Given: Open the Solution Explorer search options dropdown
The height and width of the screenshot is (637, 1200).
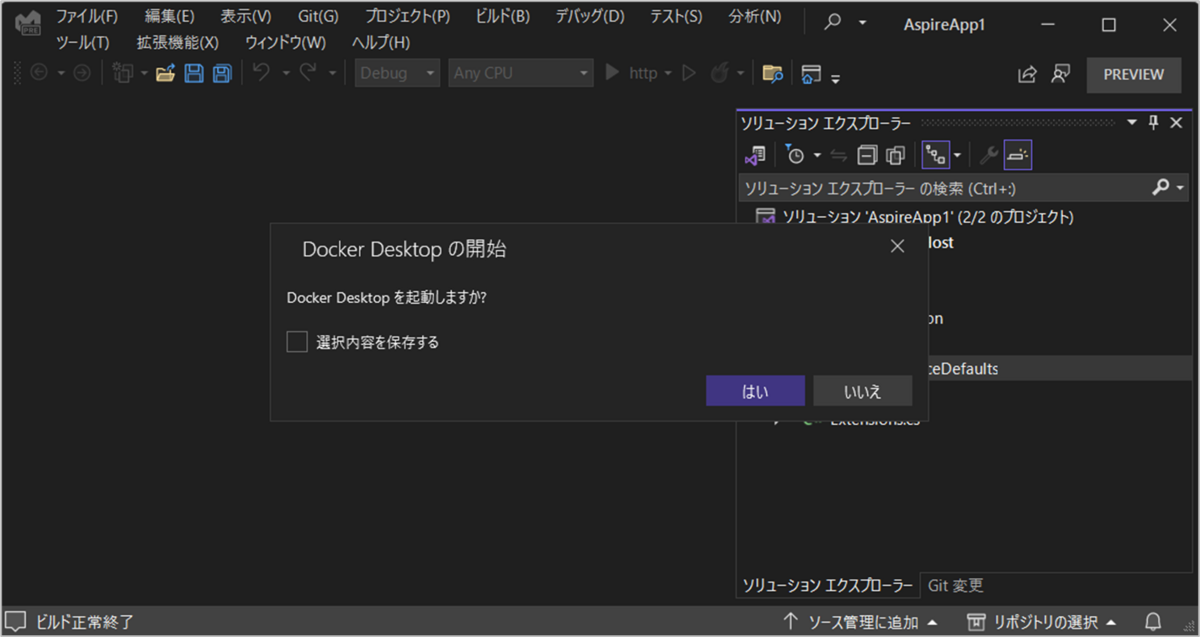Looking at the screenshot, I should (1180, 188).
